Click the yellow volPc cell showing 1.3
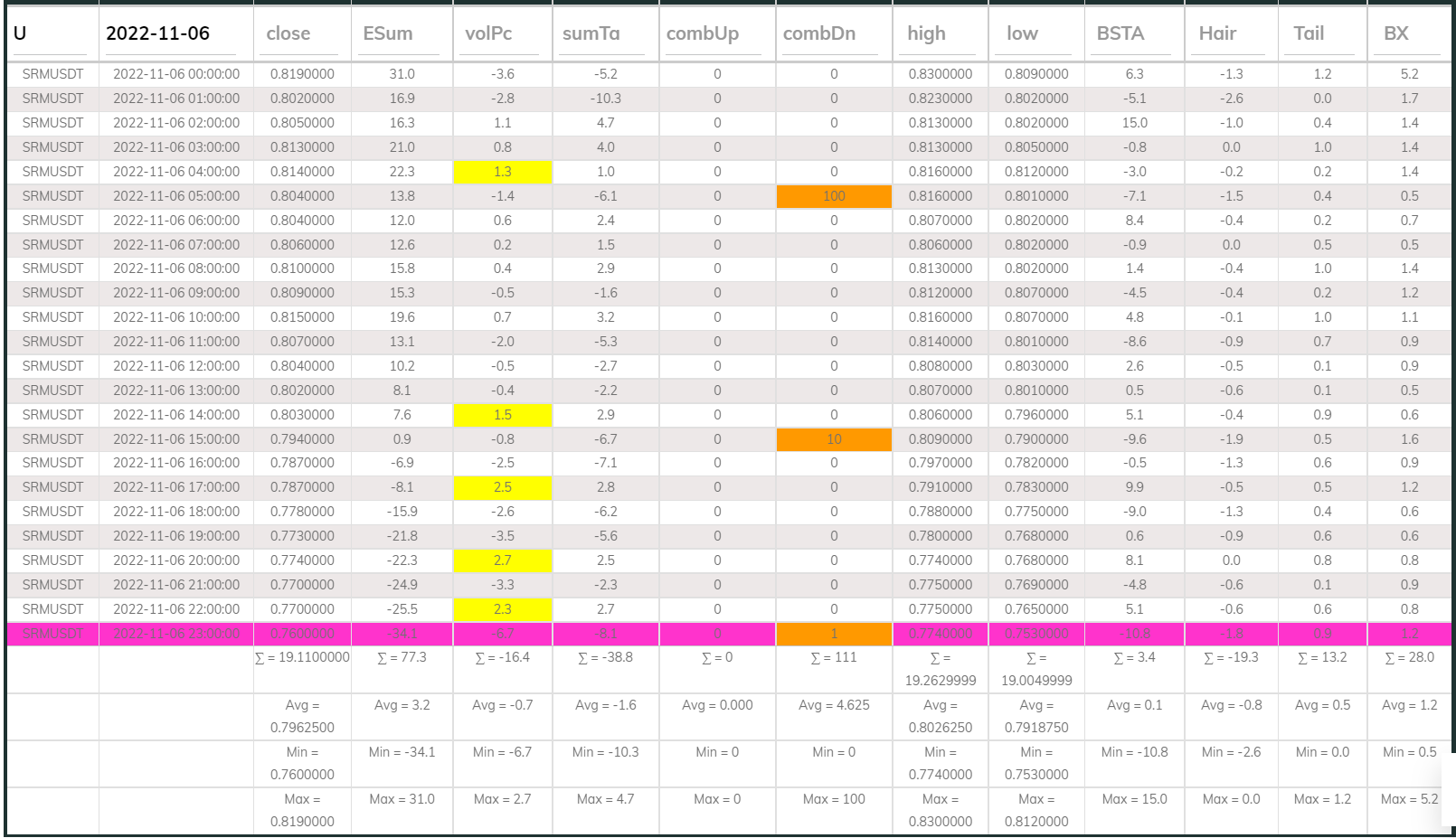 (503, 171)
